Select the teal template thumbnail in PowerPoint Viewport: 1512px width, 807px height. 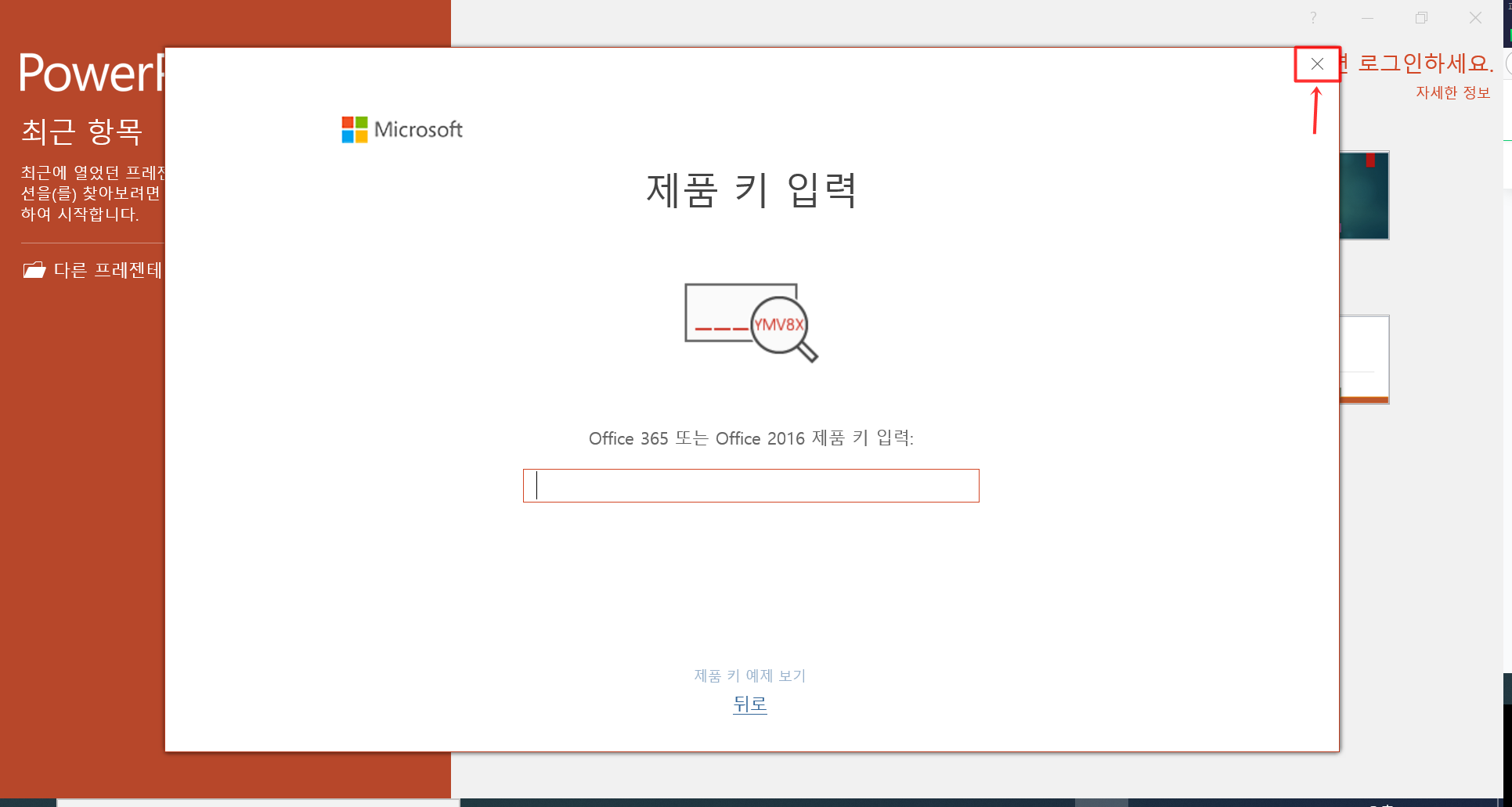(1364, 196)
